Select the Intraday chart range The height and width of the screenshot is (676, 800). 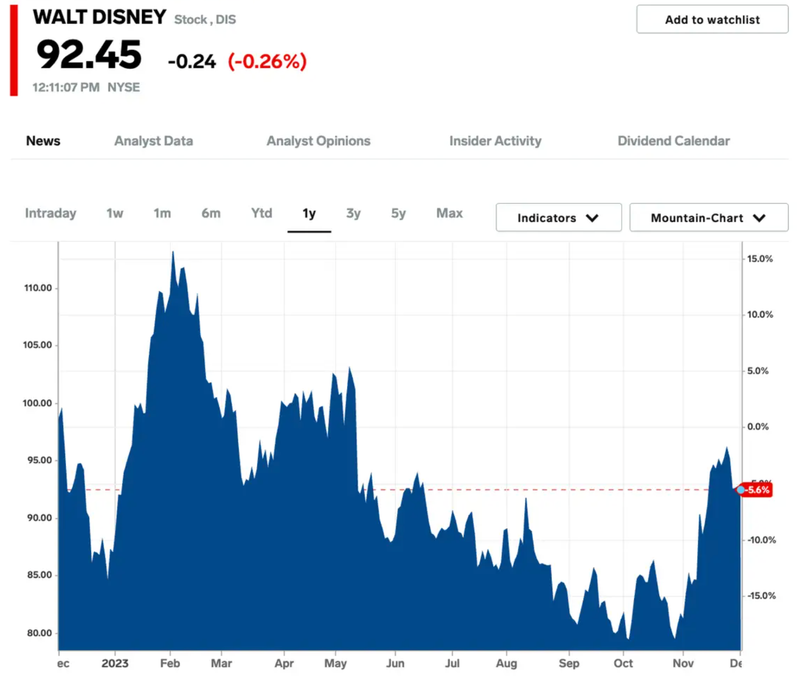[x=51, y=213]
